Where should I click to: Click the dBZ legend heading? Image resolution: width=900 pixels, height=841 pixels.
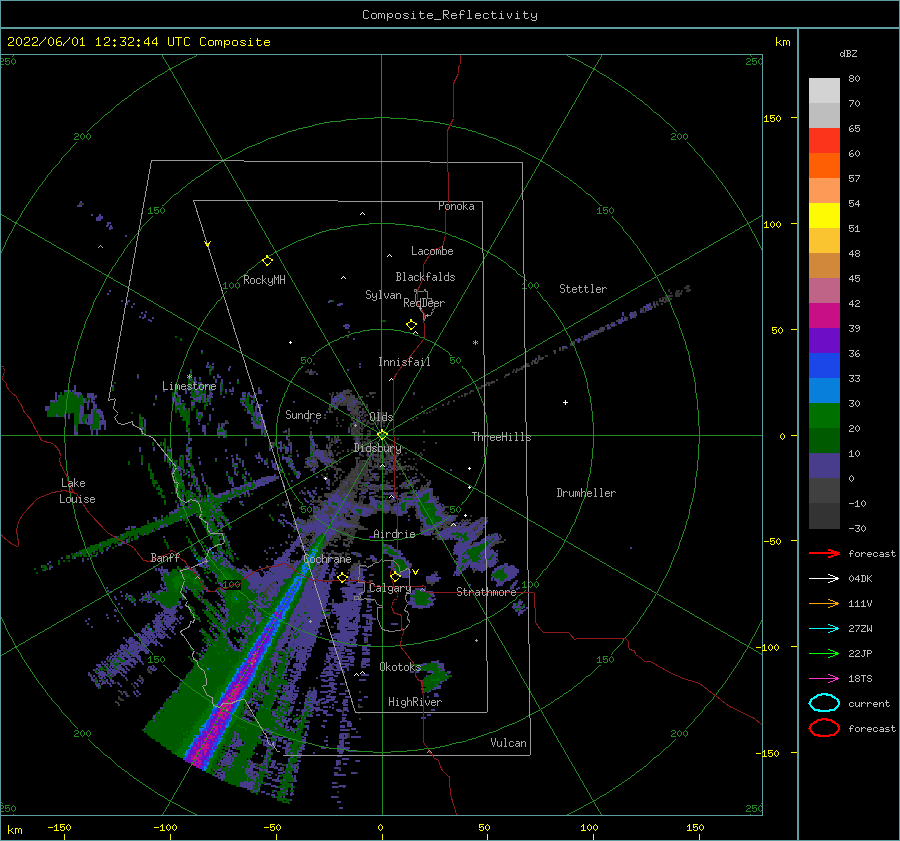pyautogui.click(x=848, y=53)
